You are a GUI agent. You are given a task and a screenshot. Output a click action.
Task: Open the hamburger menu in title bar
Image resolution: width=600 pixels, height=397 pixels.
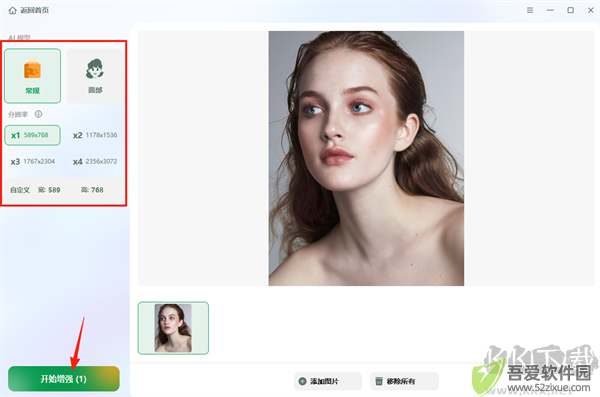530,10
